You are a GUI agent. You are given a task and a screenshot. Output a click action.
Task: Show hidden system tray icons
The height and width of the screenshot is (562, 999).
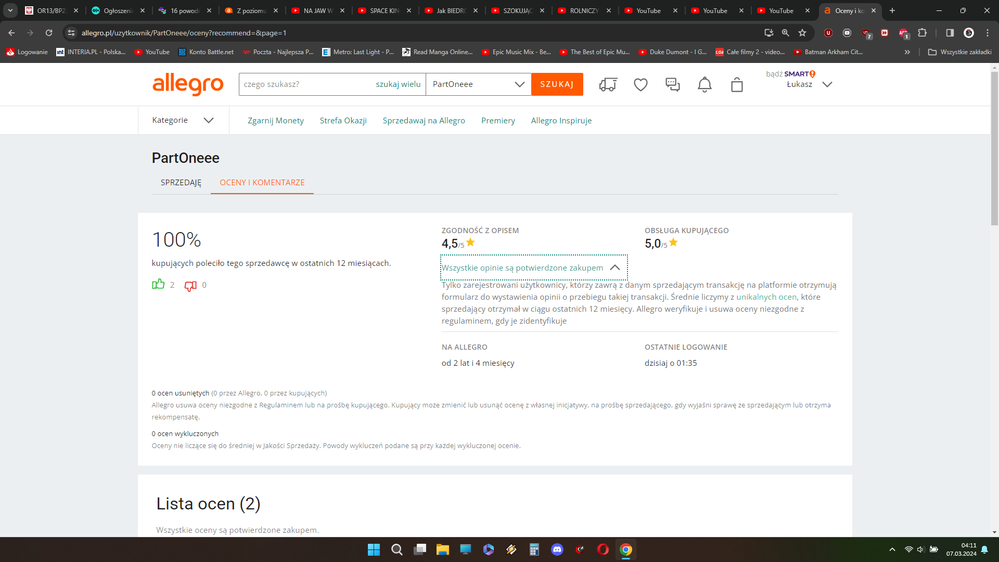(x=892, y=549)
